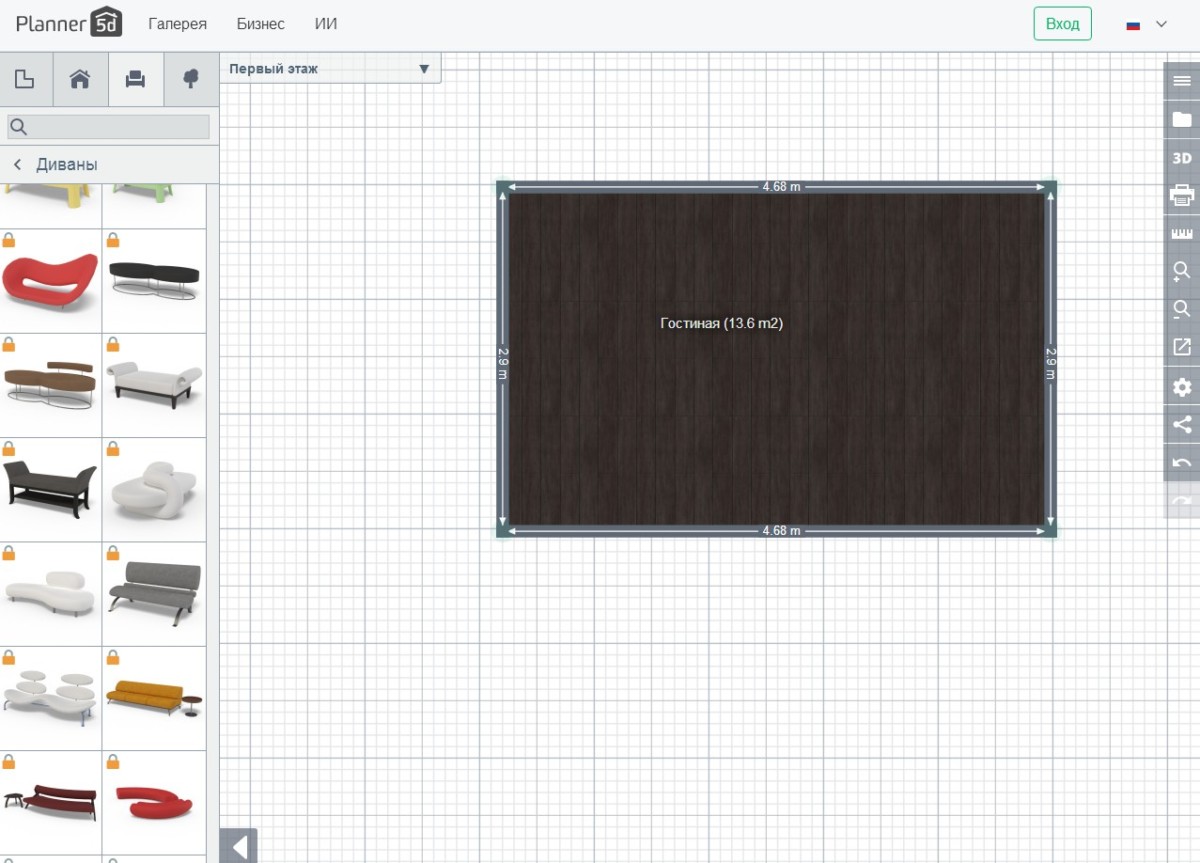1200x863 pixels.
Task: Open the Галерея menu
Action: (x=178, y=24)
